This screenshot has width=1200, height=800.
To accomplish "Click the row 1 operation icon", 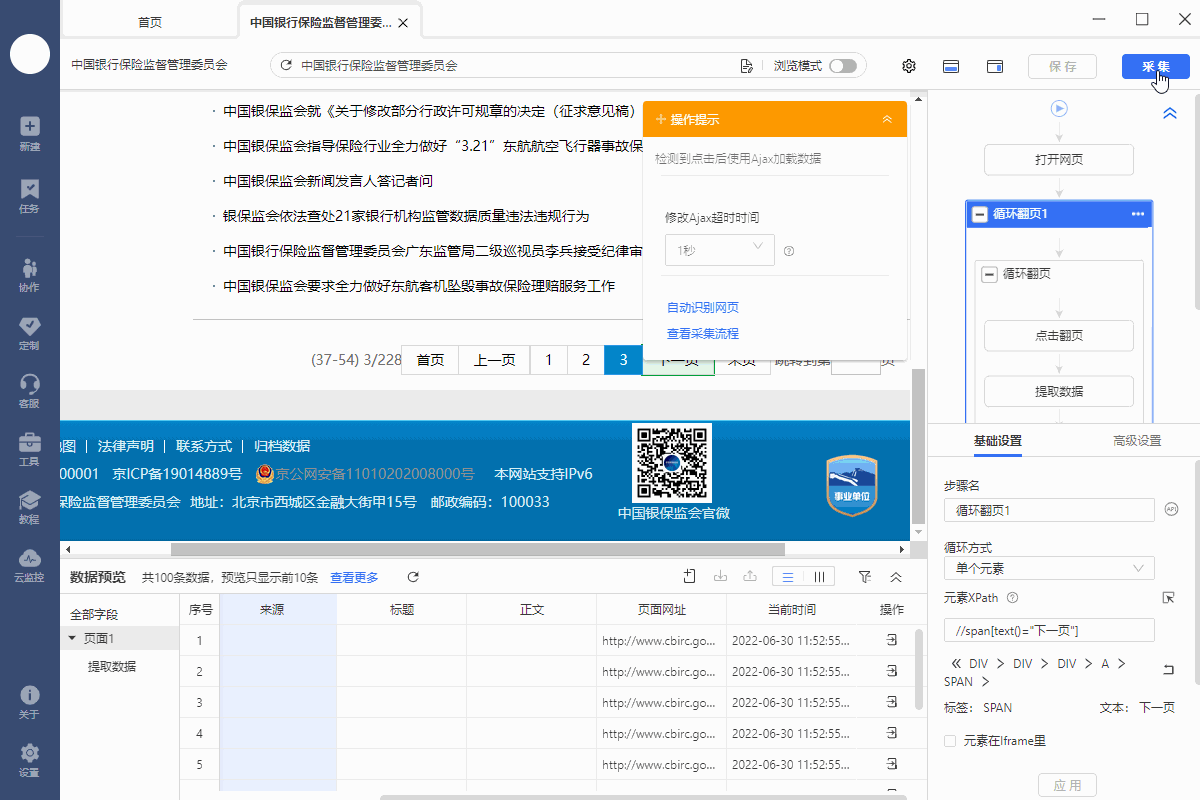I will [891, 640].
